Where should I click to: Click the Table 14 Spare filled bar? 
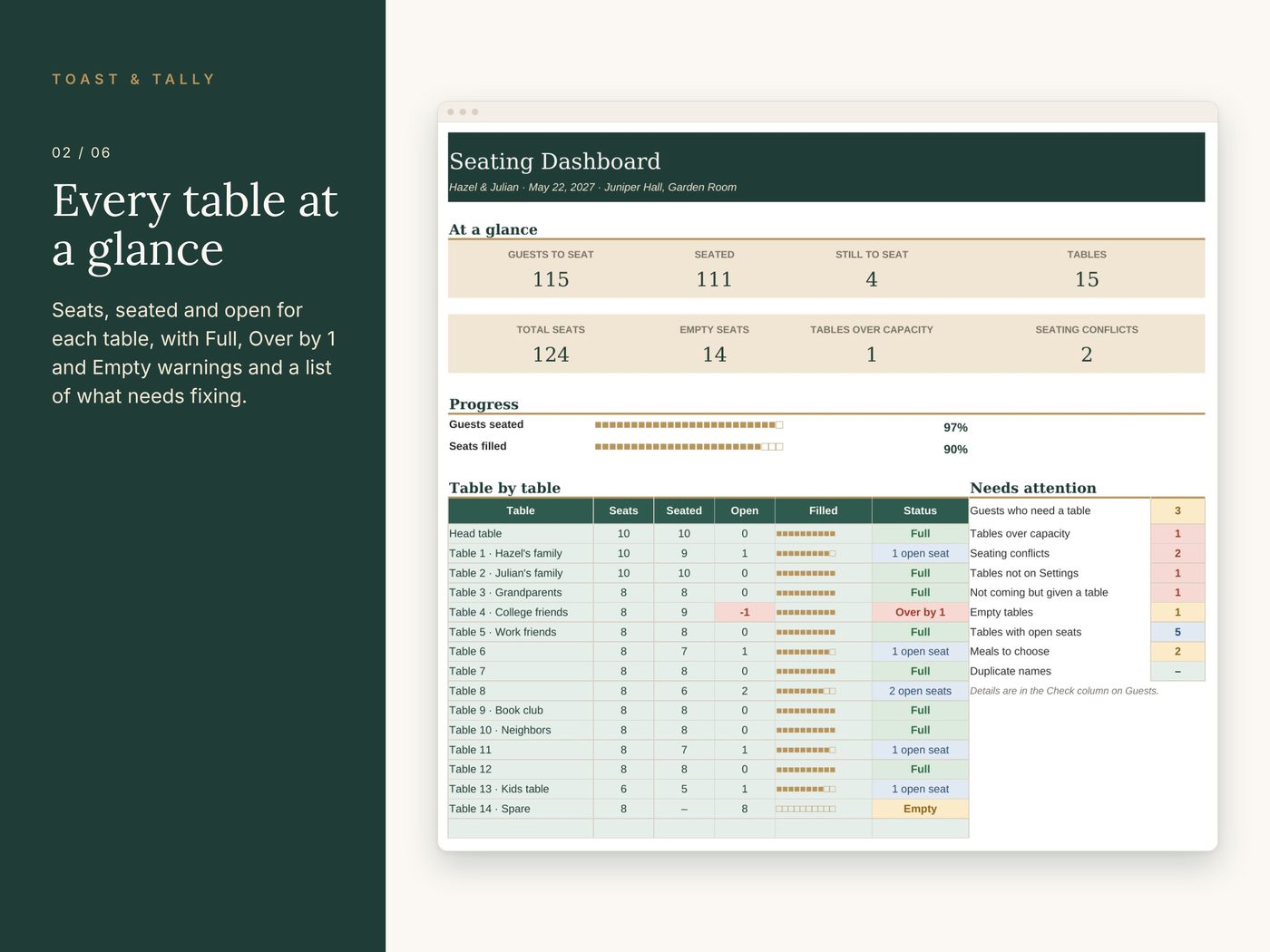click(806, 809)
